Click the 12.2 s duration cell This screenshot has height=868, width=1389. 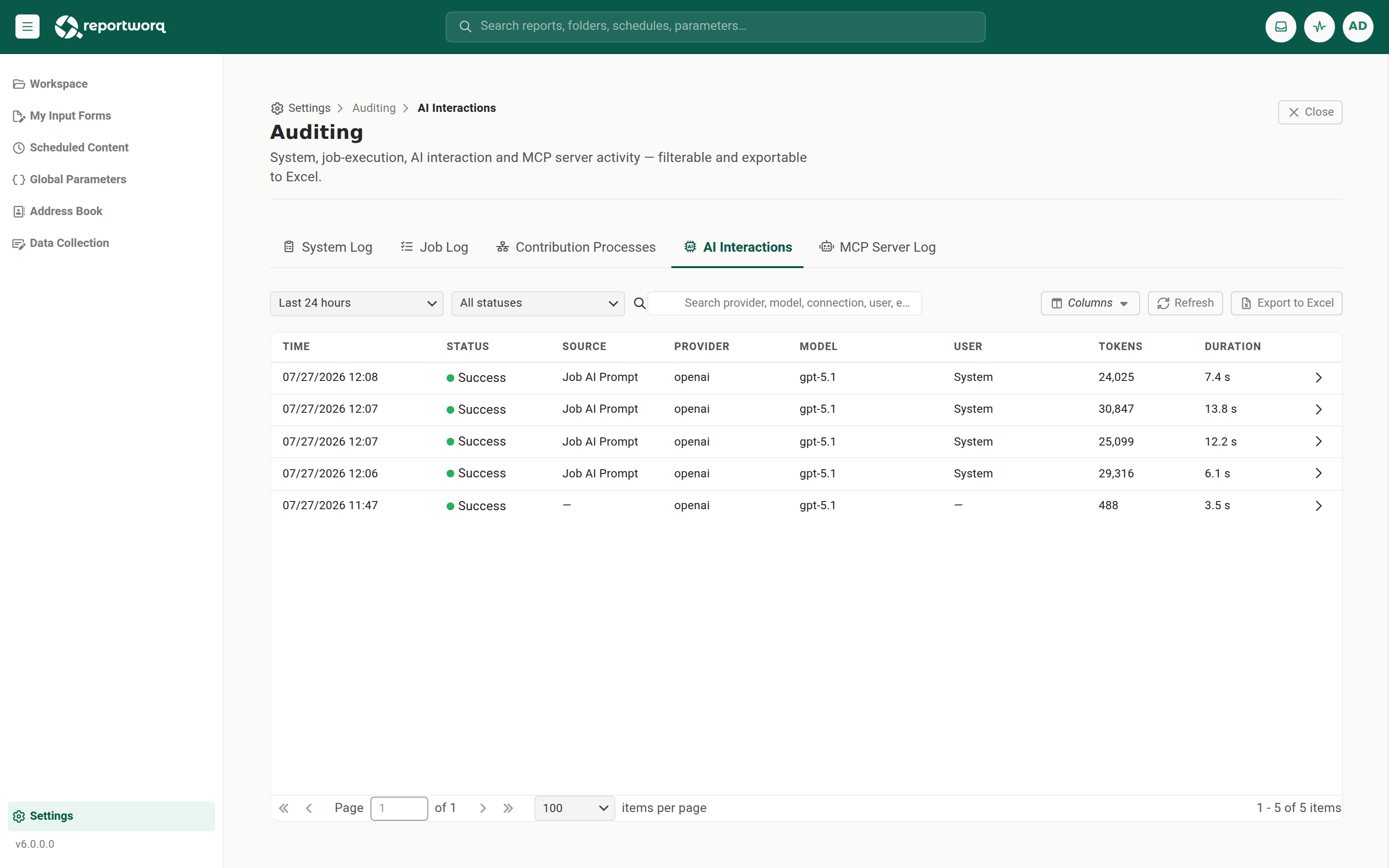tap(1220, 441)
